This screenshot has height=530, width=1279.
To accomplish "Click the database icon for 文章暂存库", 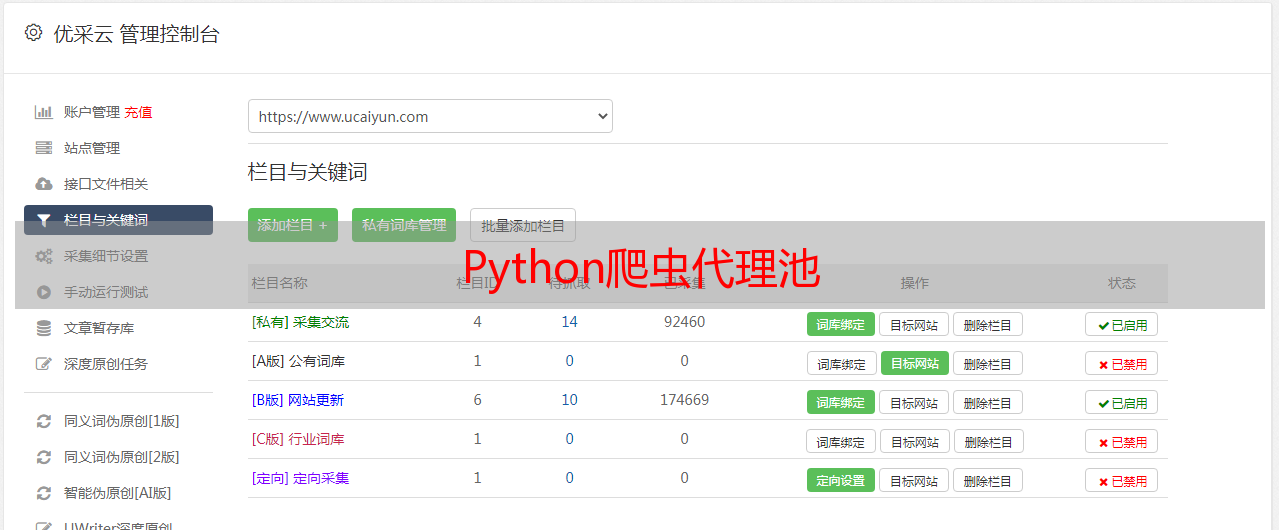I will [43, 328].
